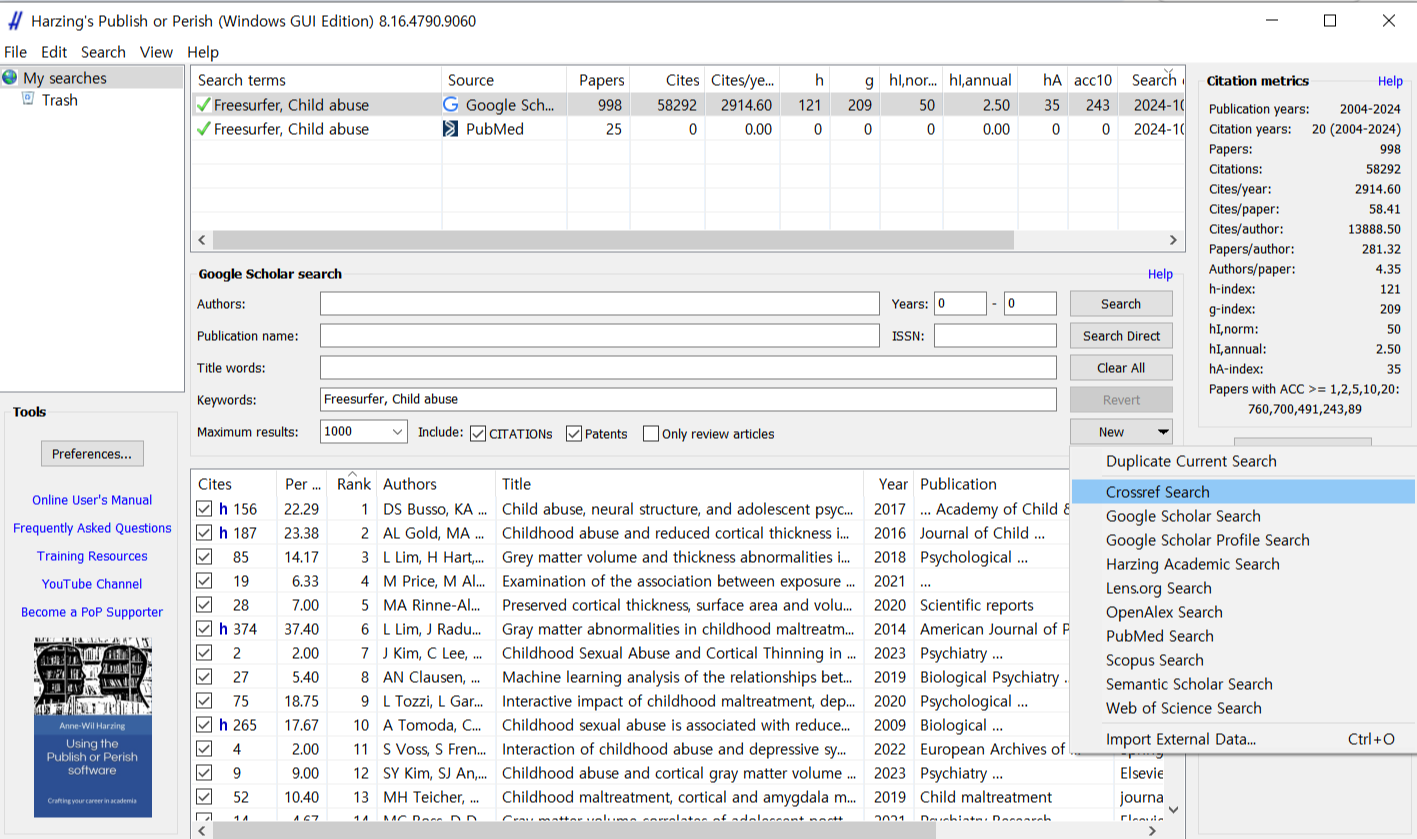Open the Training Resources link
This screenshot has height=839, width=1417.
point(92,556)
